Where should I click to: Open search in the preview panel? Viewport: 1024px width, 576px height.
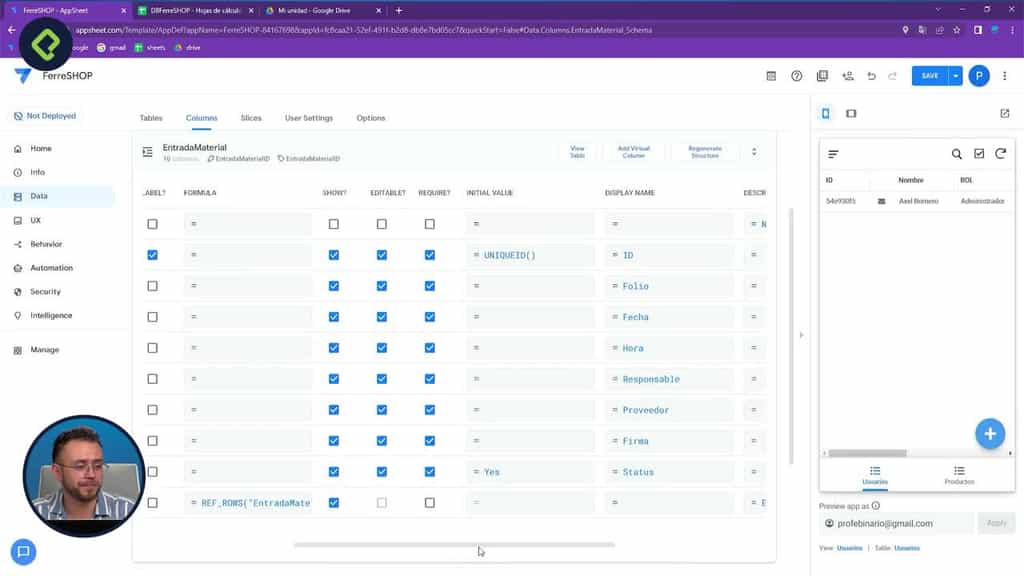click(x=957, y=154)
